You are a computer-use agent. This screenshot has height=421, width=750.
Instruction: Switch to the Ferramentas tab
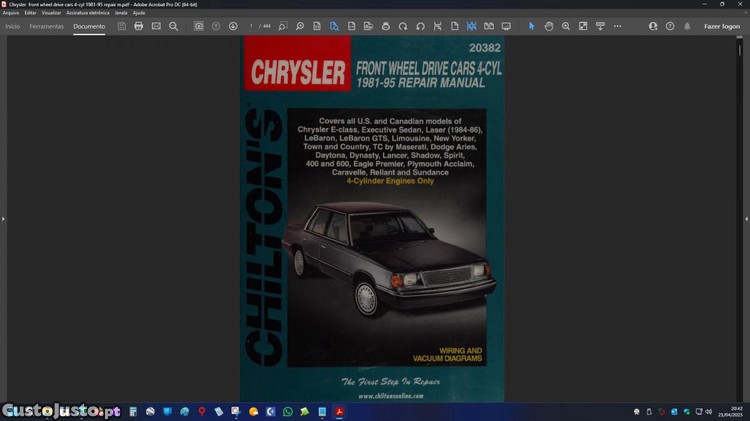46,26
